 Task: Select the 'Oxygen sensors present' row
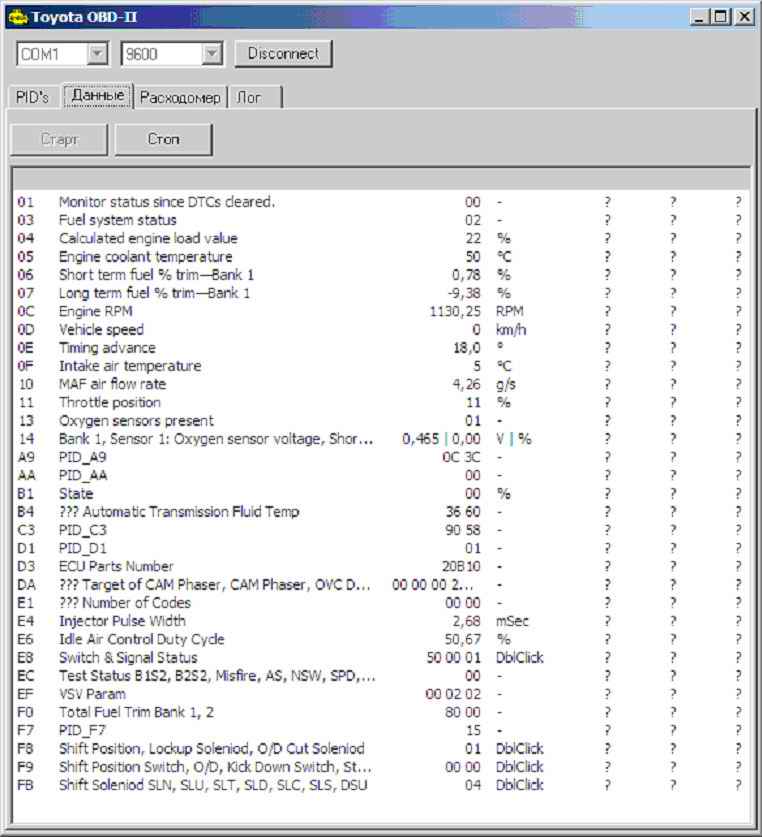point(381,421)
